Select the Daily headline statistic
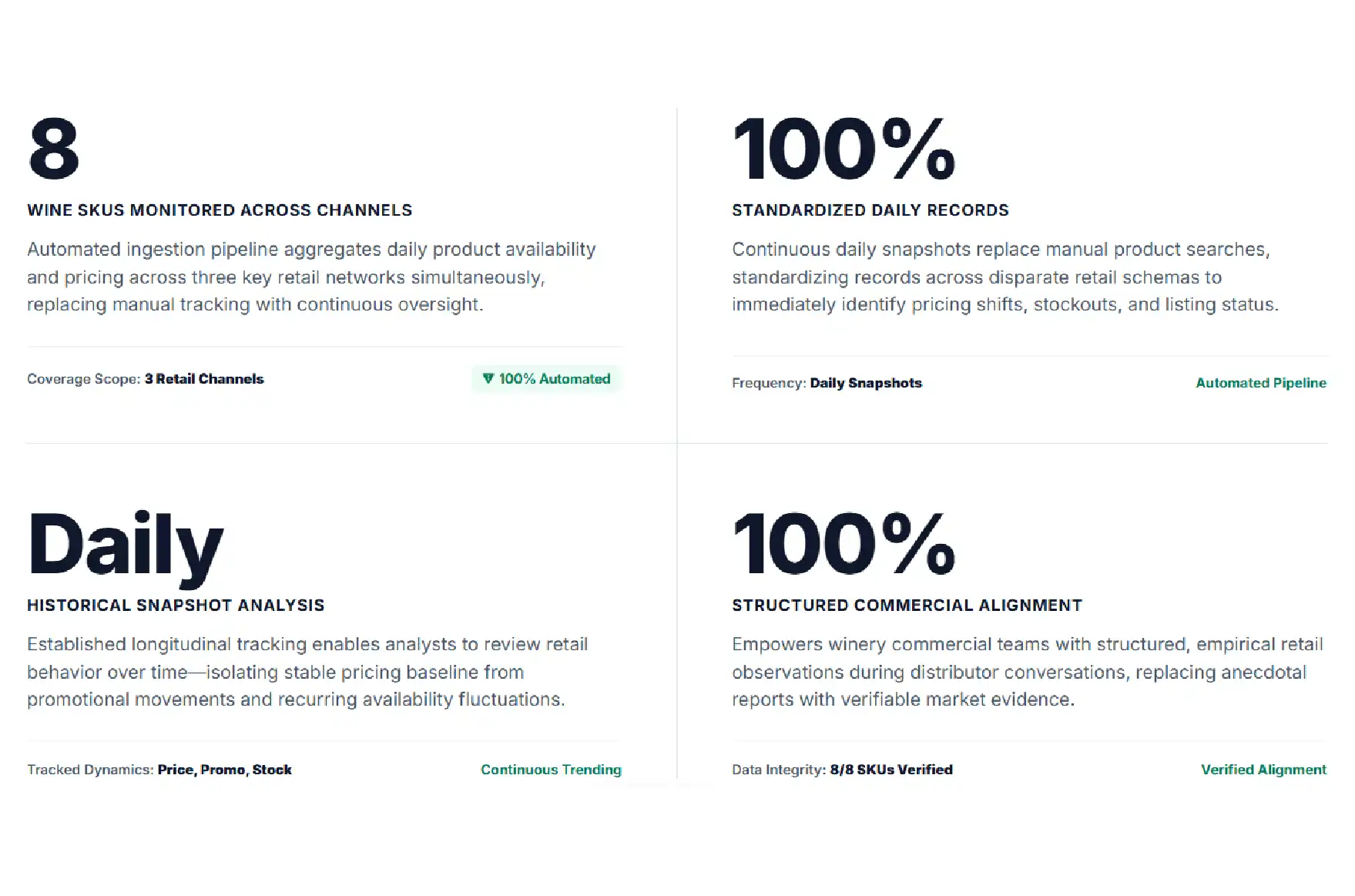The image size is (1355, 896). (x=126, y=549)
